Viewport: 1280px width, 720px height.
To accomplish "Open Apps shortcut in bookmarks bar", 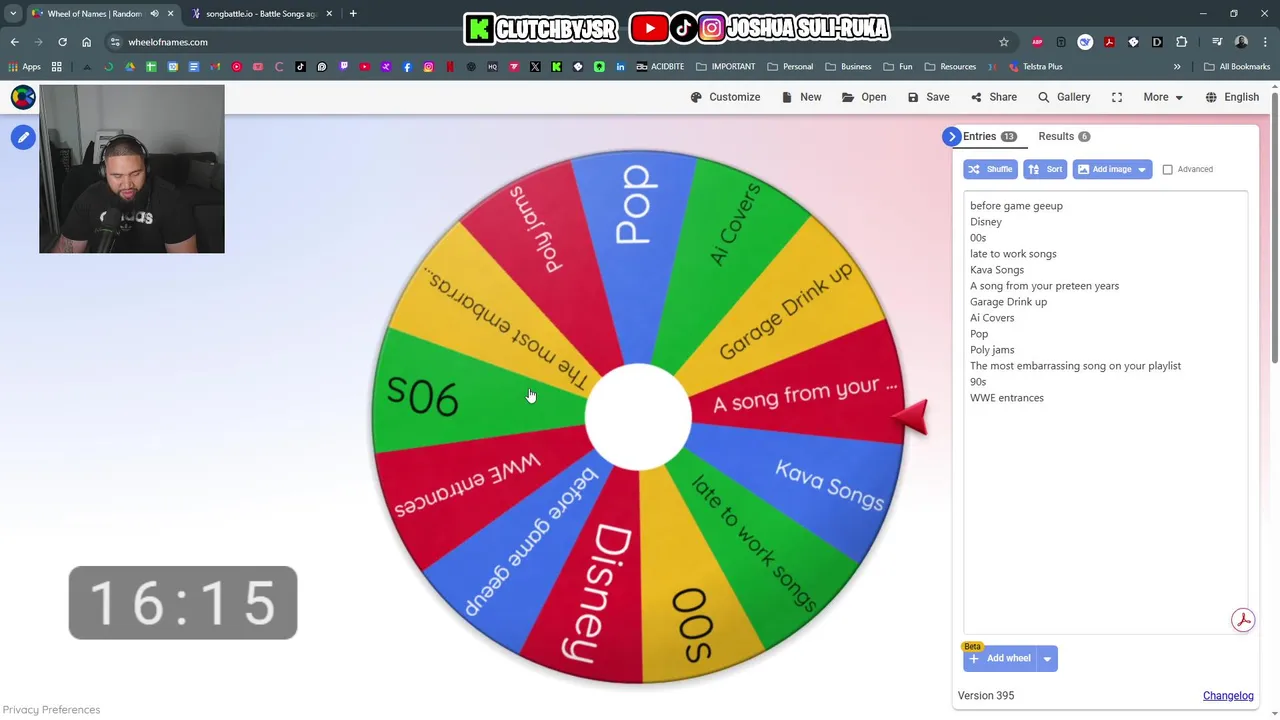I will coord(25,66).
